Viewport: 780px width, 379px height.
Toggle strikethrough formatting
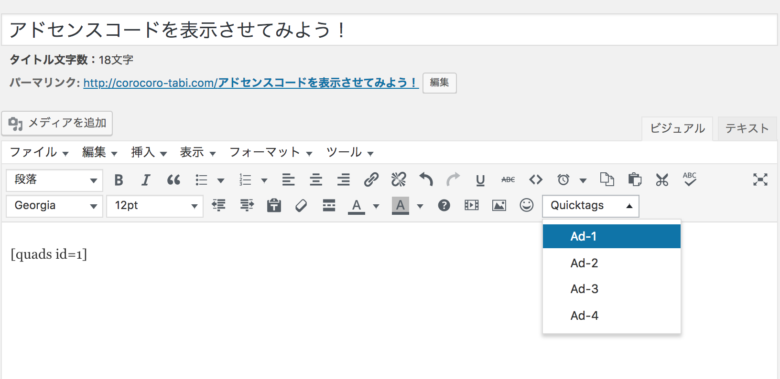(x=508, y=180)
